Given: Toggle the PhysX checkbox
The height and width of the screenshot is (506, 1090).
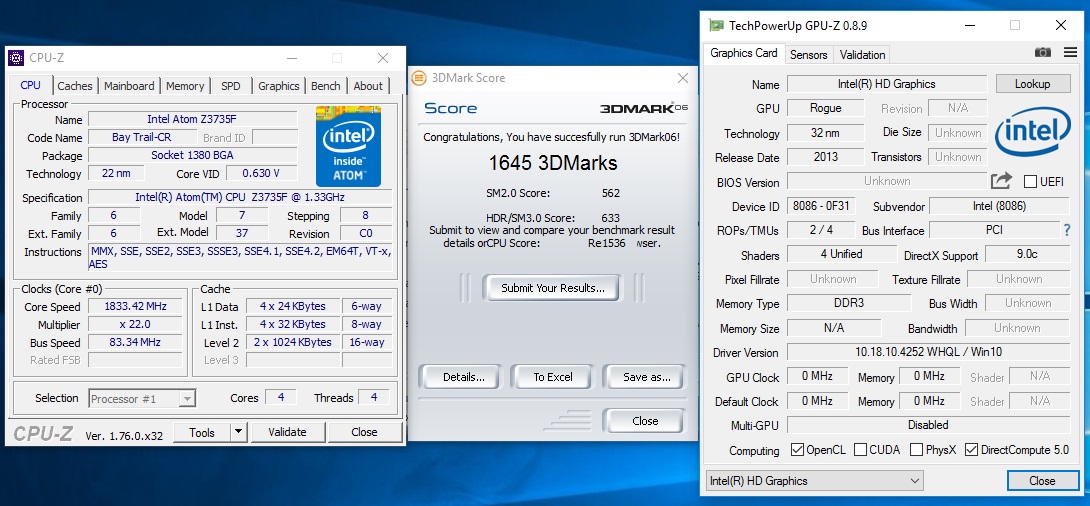Looking at the screenshot, I should coord(916,450).
